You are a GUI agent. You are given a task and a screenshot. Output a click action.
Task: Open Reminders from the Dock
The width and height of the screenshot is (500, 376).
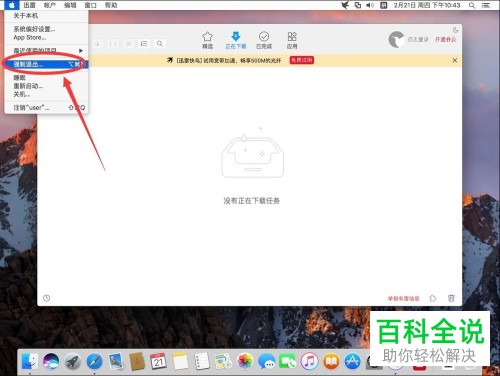coord(202,361)
